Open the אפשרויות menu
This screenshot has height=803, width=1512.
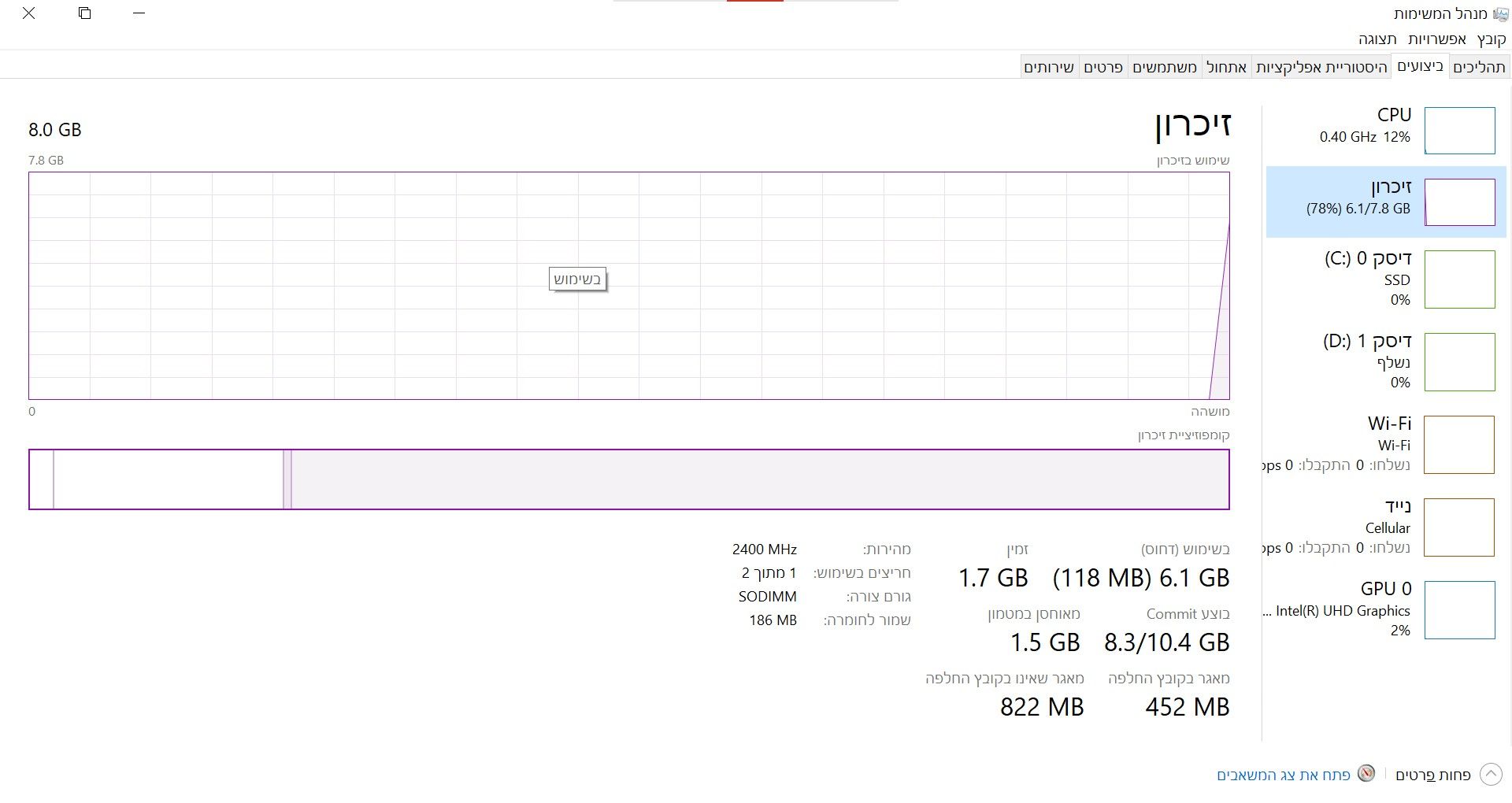coord(1437,39)
